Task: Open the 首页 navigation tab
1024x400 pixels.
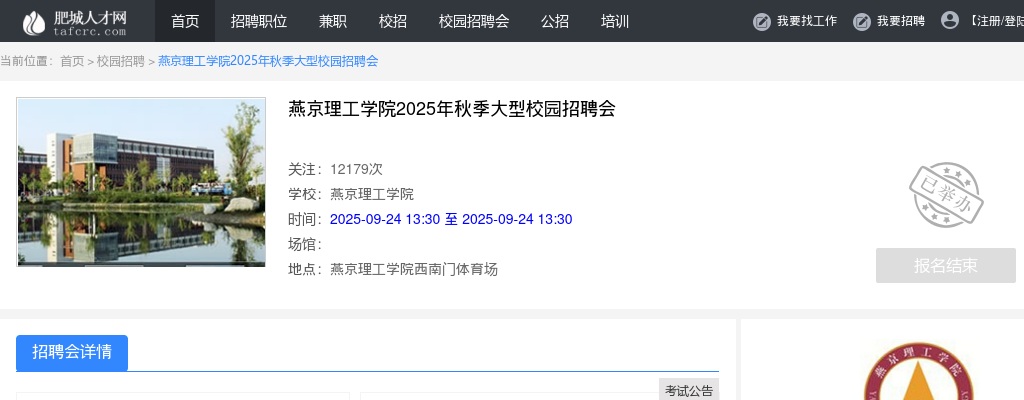Action: point(185,21)
